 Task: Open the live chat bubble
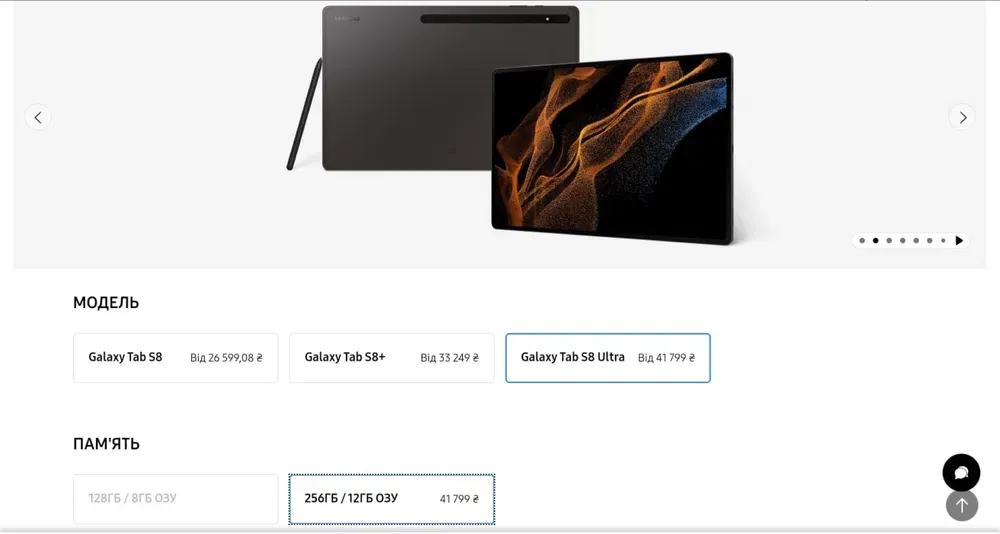(961, 473)
